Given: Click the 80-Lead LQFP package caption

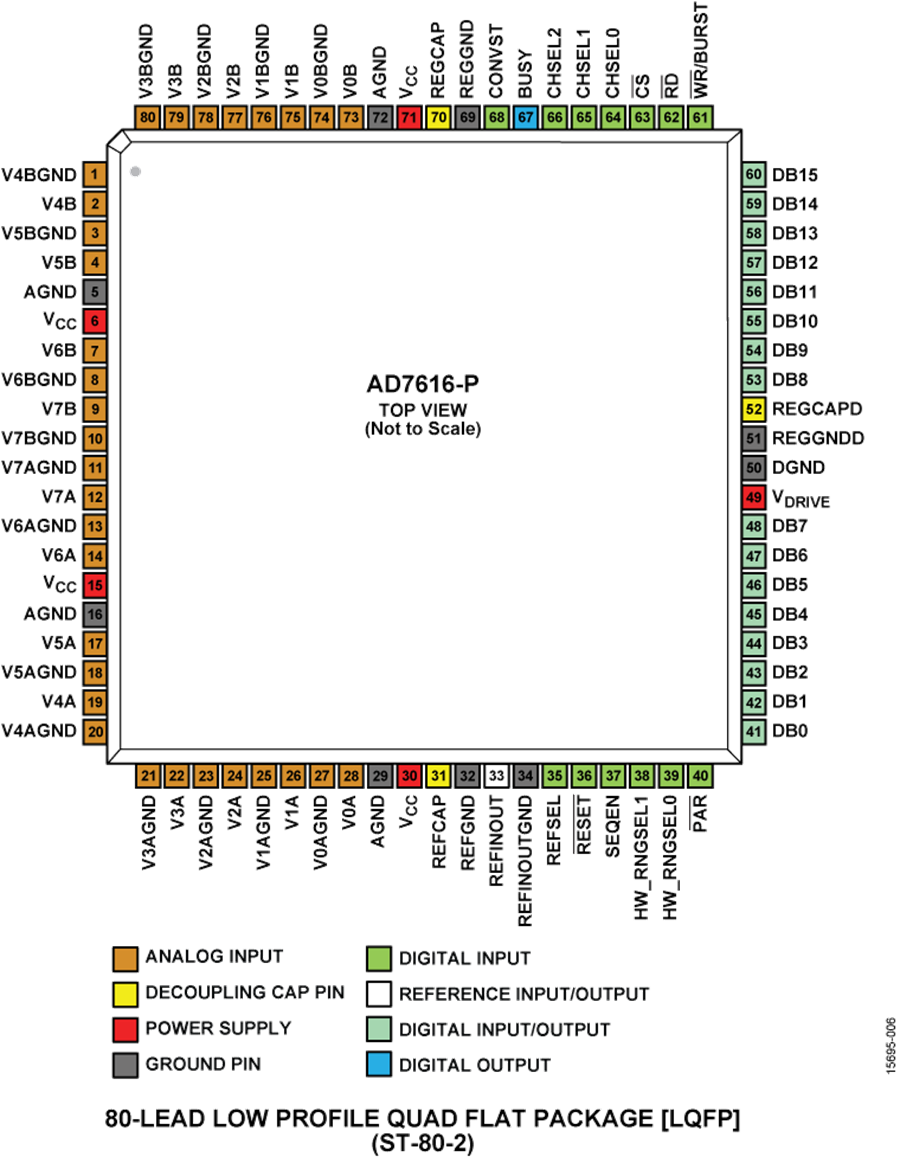Looking at the screenshot, I should click(x=423, y=1119).
